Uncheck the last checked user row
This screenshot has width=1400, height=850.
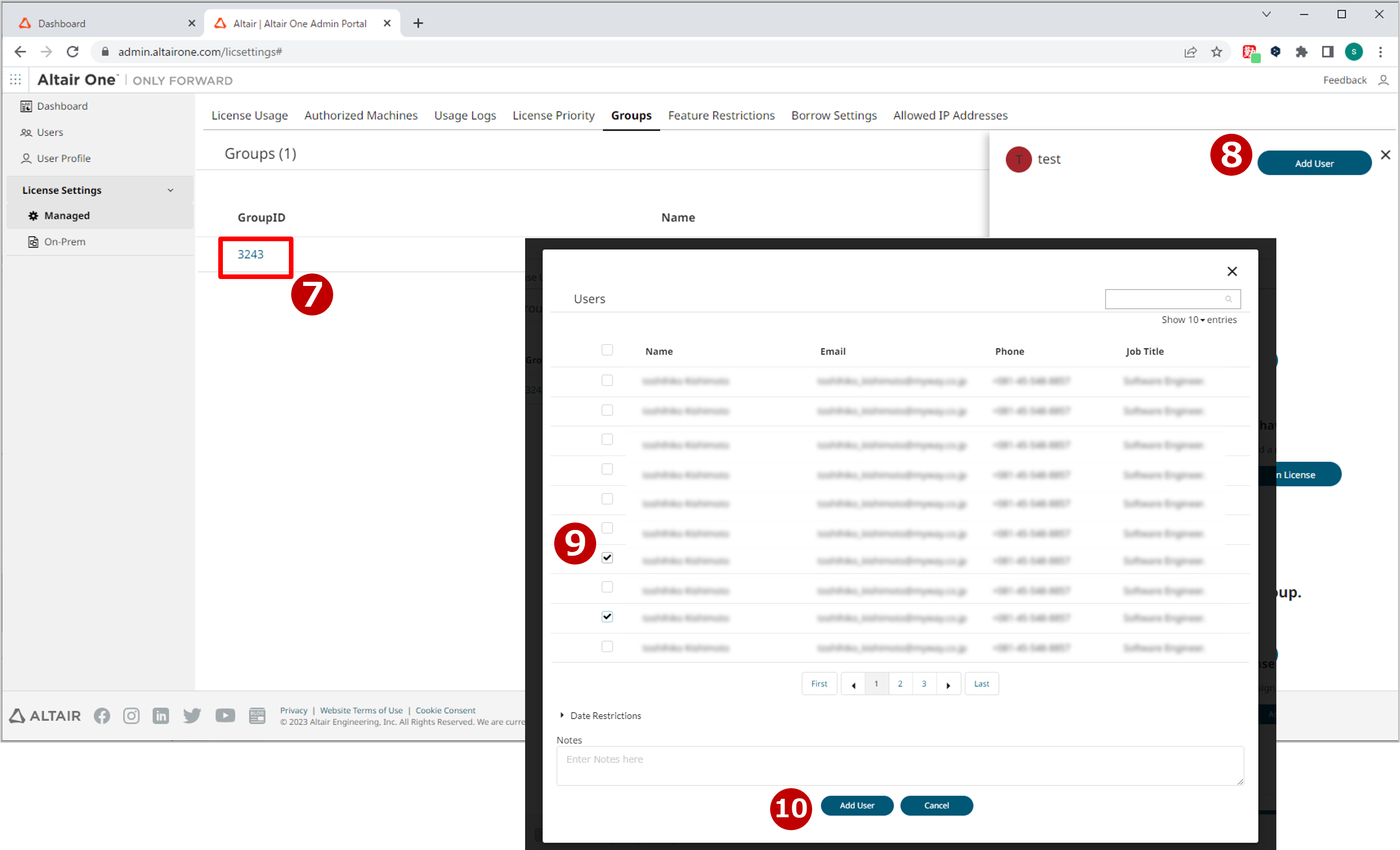(607, 617)
